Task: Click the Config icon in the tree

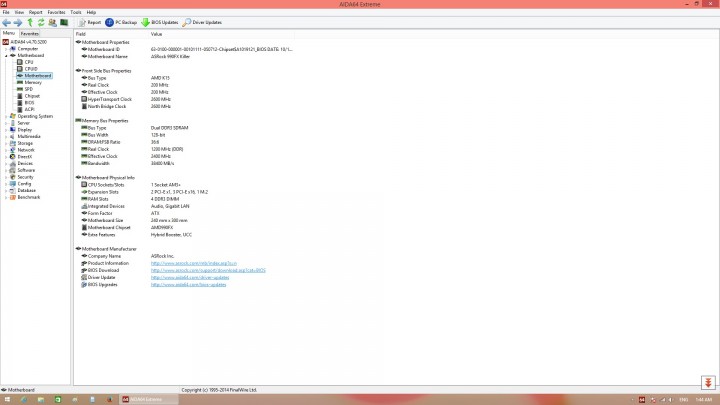Action: pyautogui.click(x=12, y=184)
